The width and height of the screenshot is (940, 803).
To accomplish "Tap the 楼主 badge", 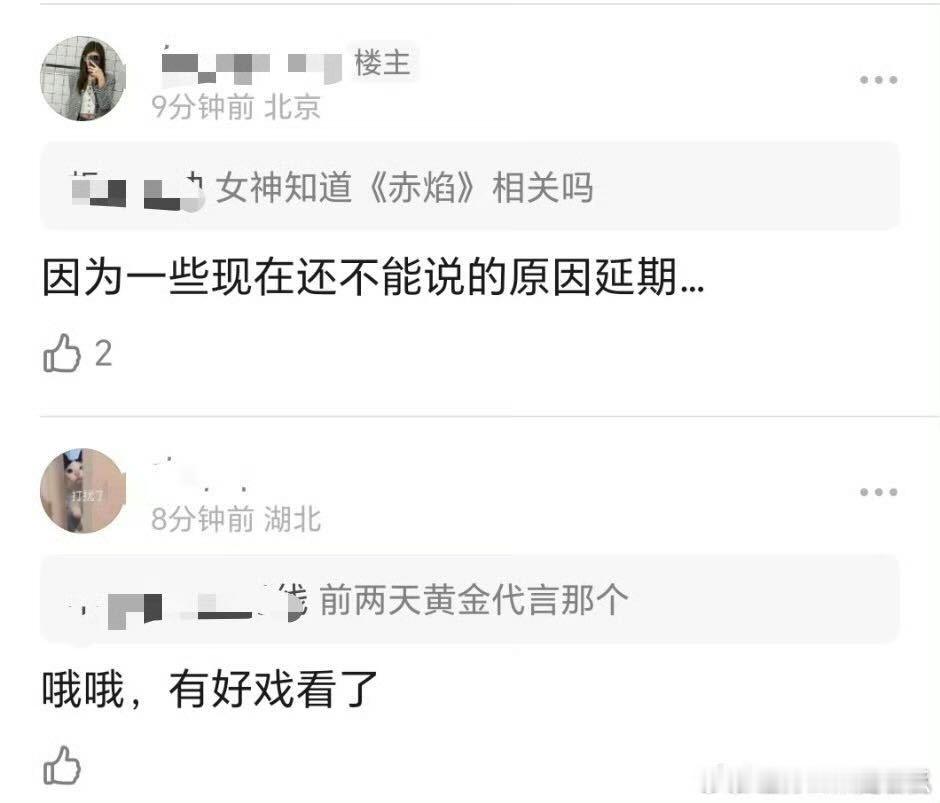I will (382, 63).
